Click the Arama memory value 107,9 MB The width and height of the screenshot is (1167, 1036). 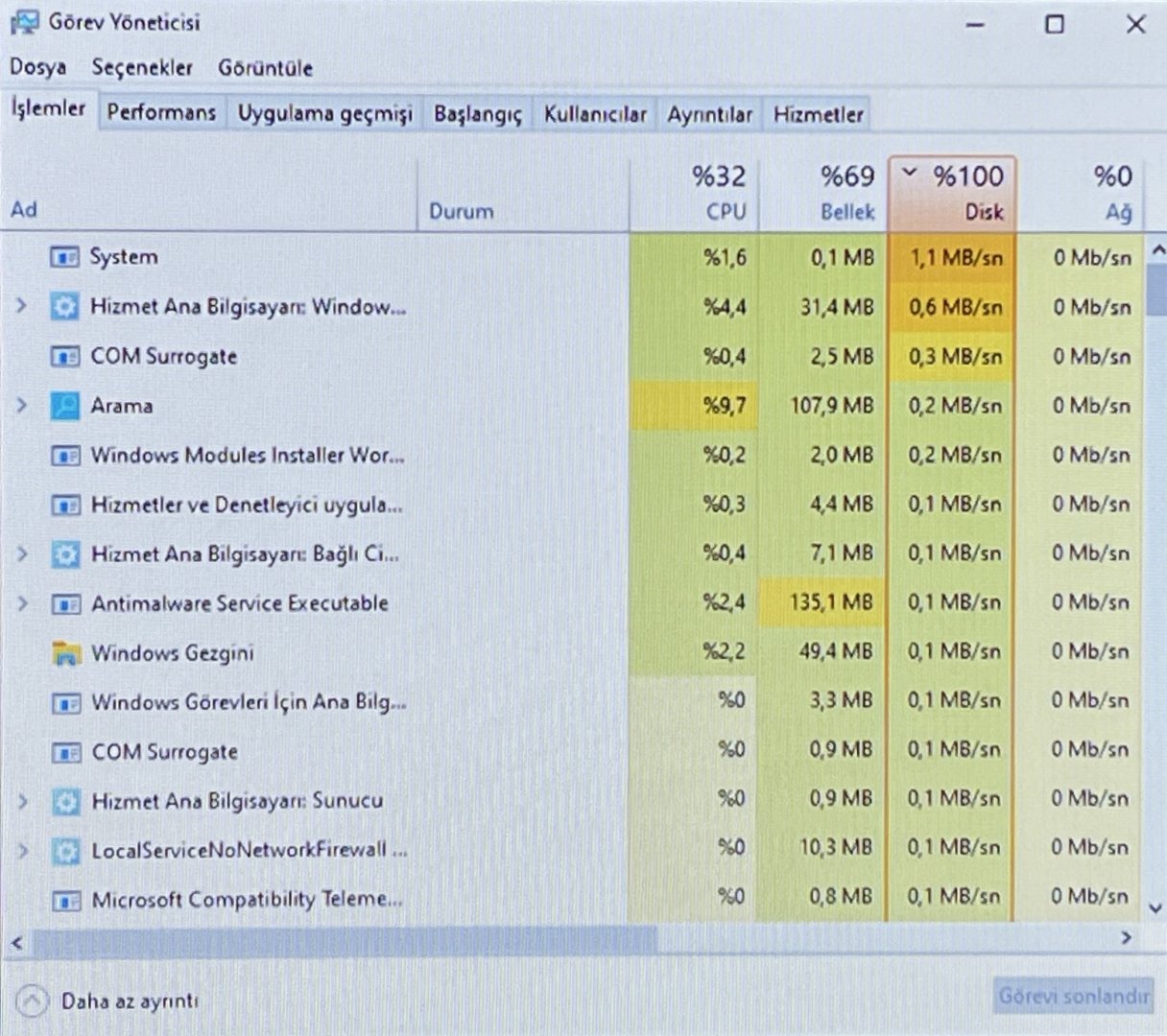click(833, 406)
